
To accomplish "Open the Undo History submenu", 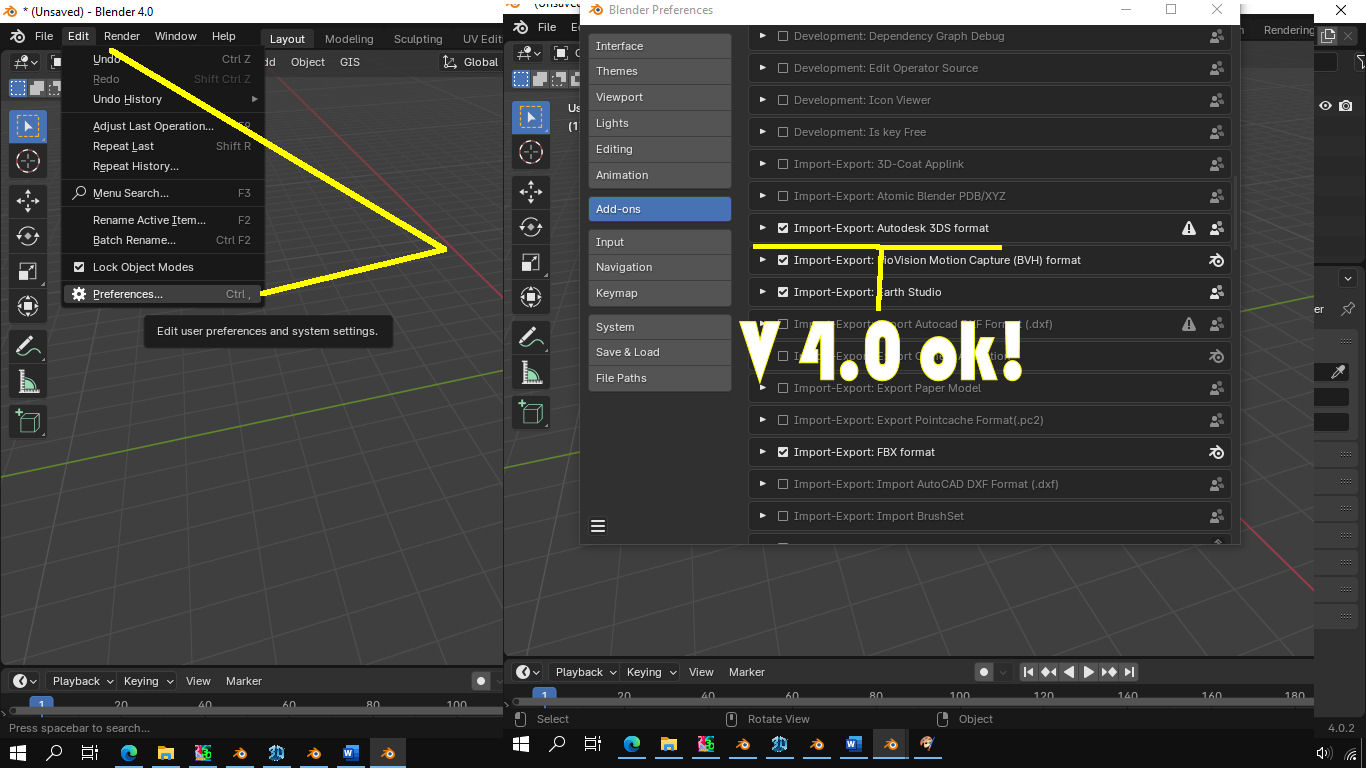I will [x=163, y=99].
